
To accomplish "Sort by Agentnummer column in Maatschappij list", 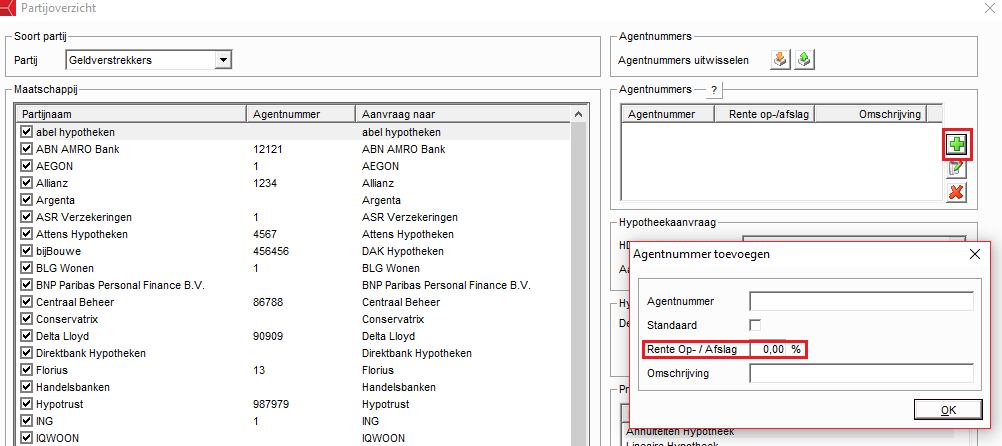I will [300, 114].
